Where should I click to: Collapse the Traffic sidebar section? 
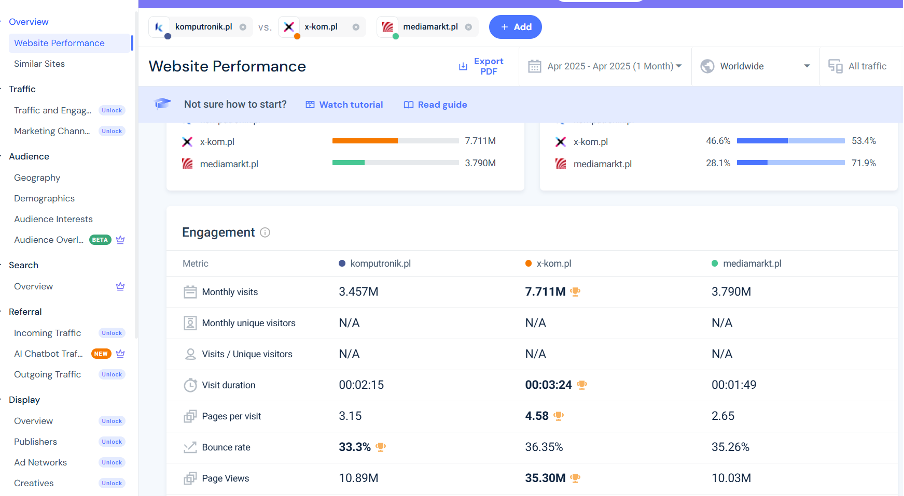pyautogui.click(x=22, y=89)
